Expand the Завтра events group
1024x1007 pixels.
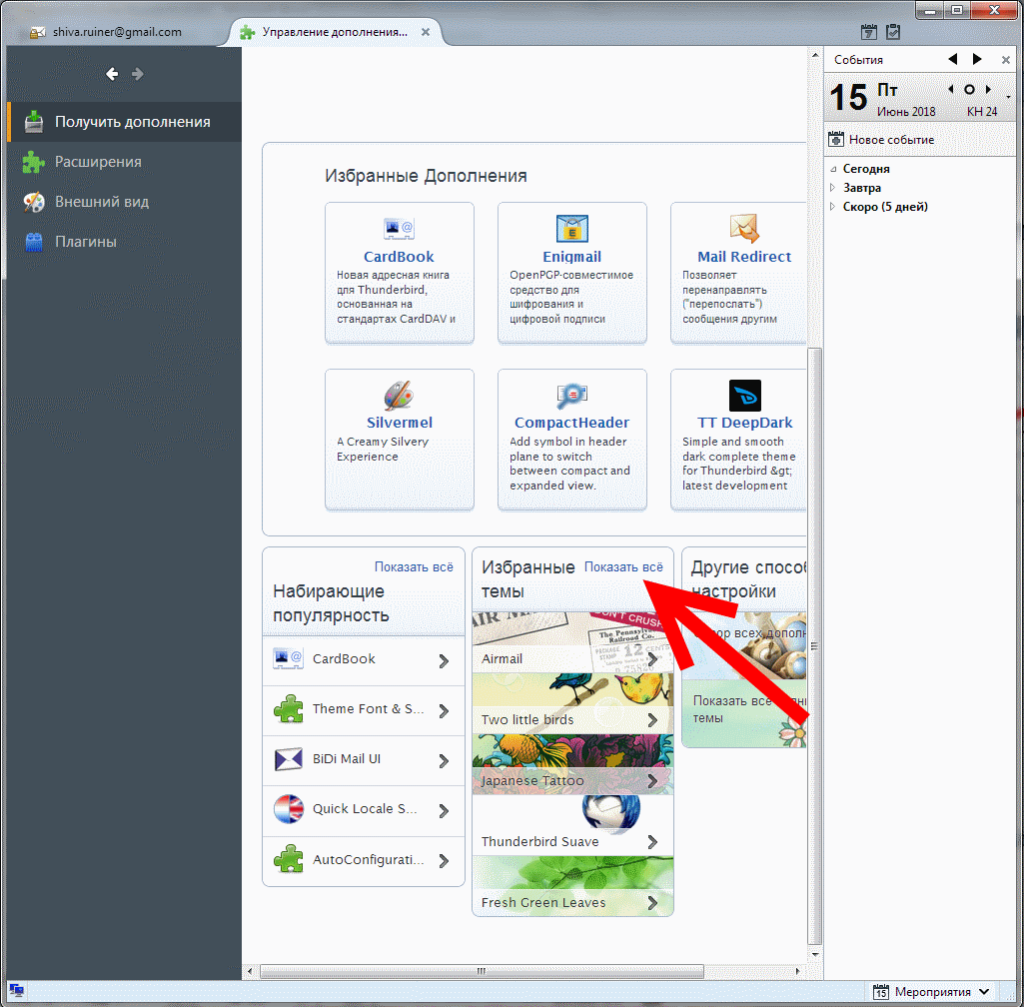833,188
